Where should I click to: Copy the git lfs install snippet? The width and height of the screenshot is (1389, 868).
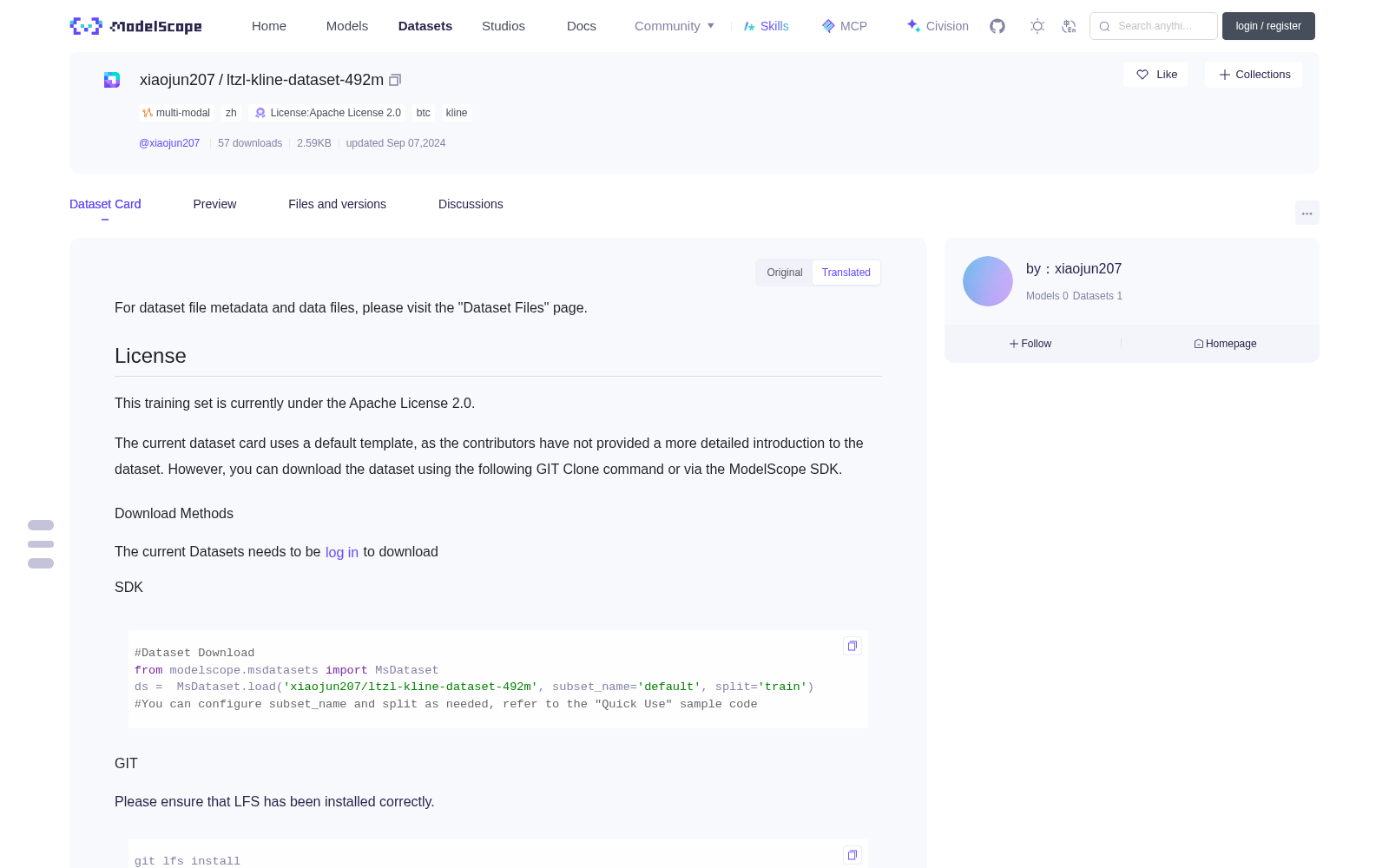(x=852, y=855)
